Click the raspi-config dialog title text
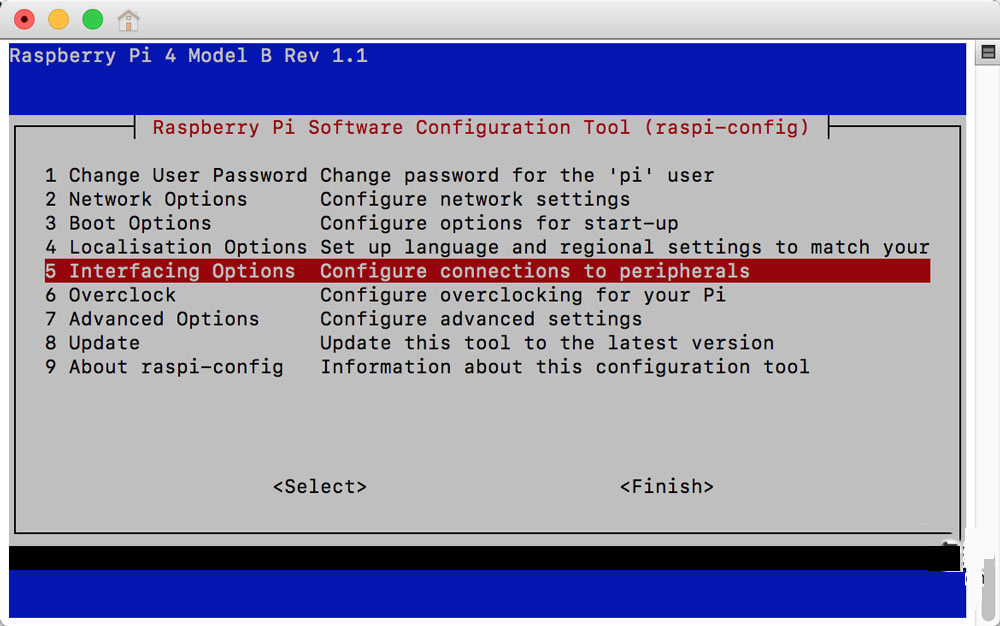Viewport: 1000px width, 626px height. pos(481,127)
